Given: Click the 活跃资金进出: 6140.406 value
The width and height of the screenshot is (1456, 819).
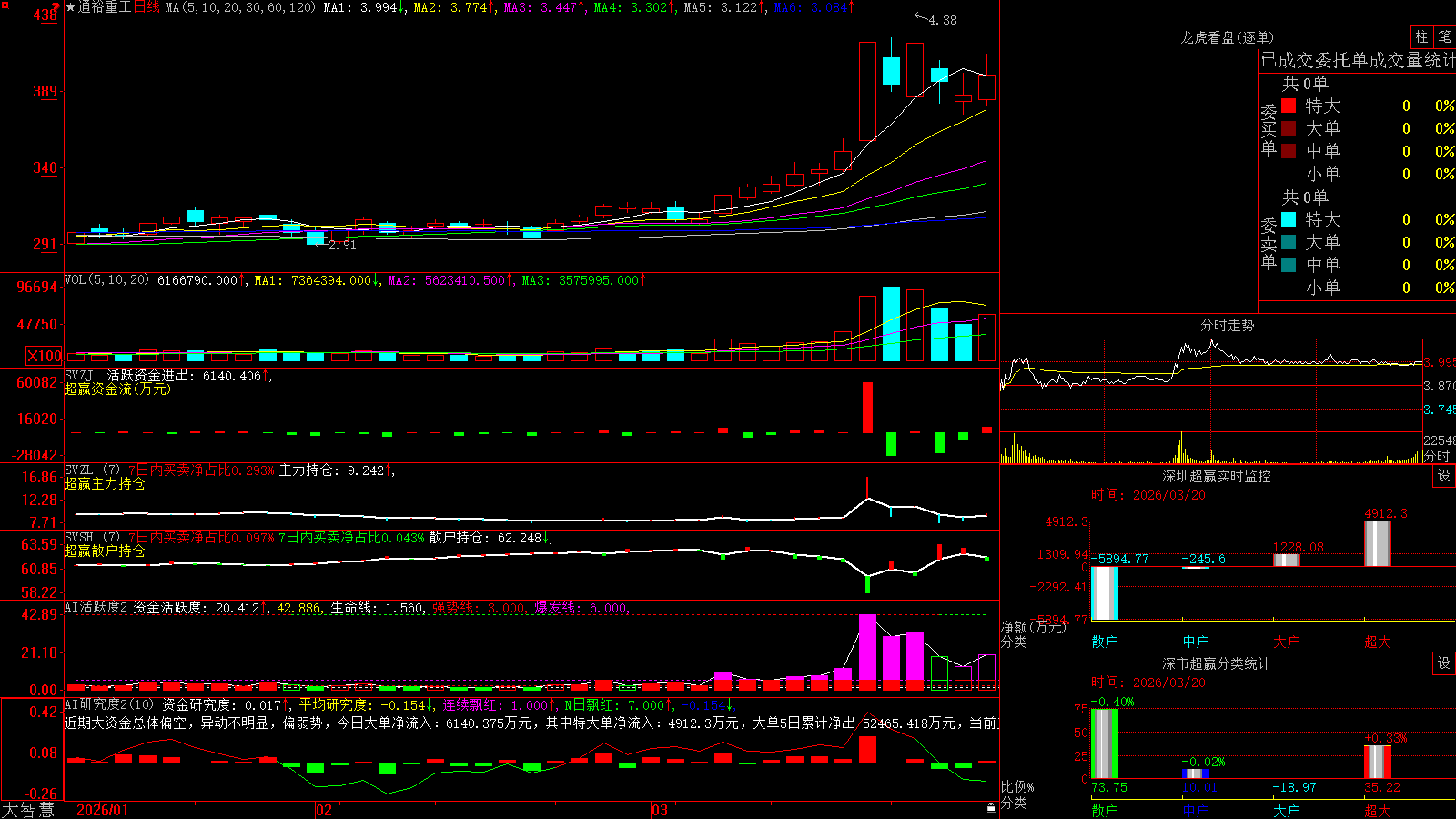Looking at the screenshot, I should tap(185, 375).
